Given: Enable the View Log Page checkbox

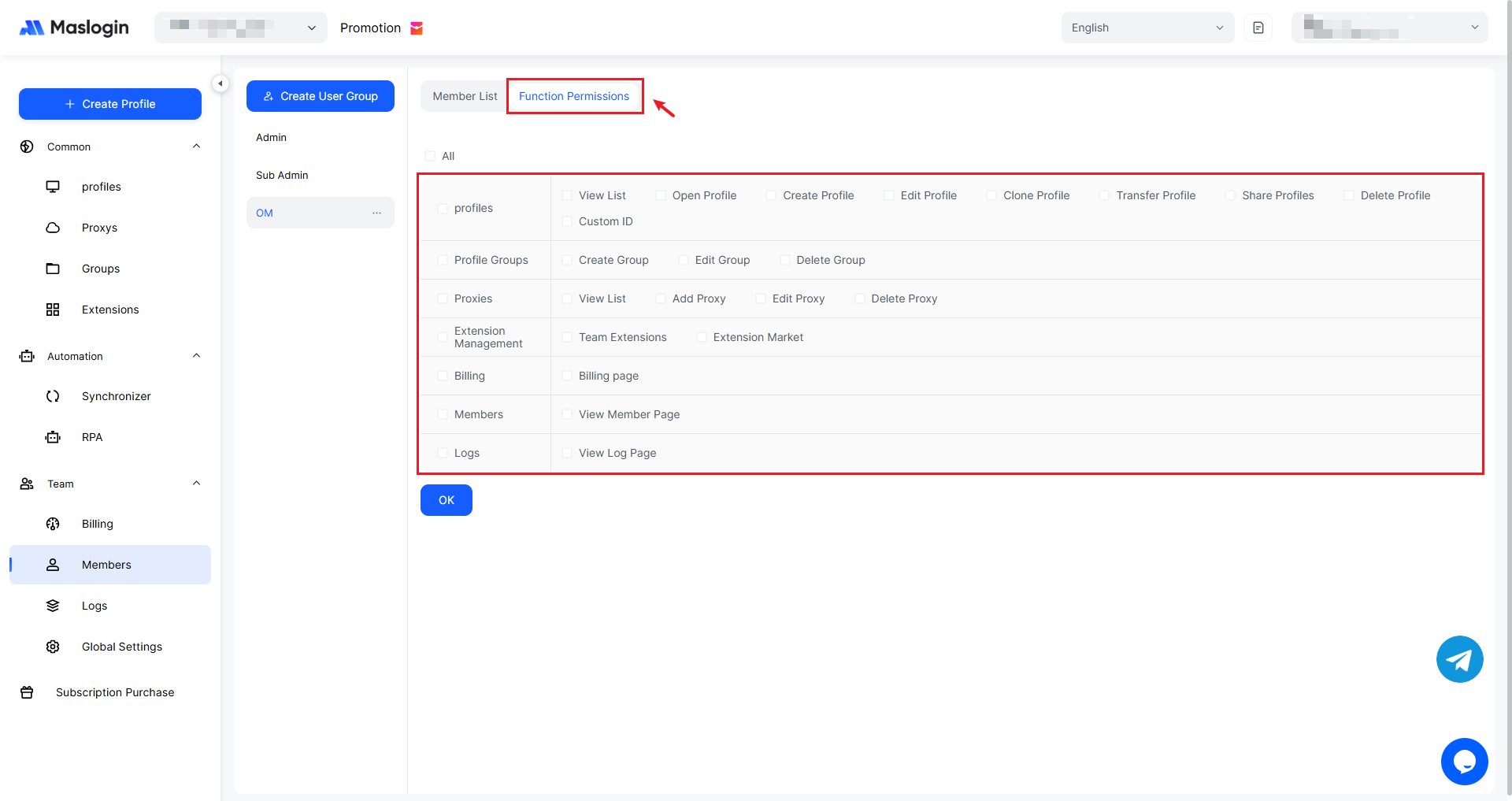Looking at the screenshot, I should point(567,453).
